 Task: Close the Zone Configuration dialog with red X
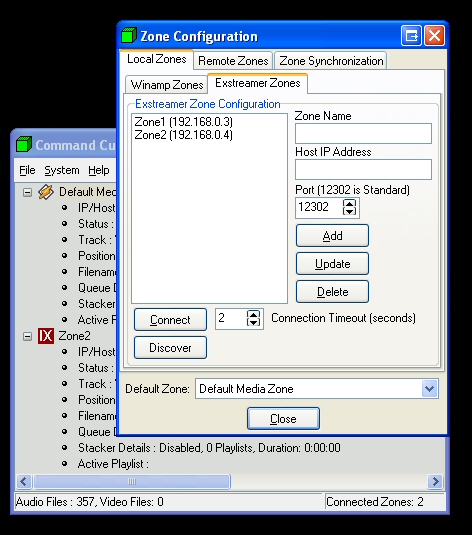pyautogui.click(x=434, y=35)
